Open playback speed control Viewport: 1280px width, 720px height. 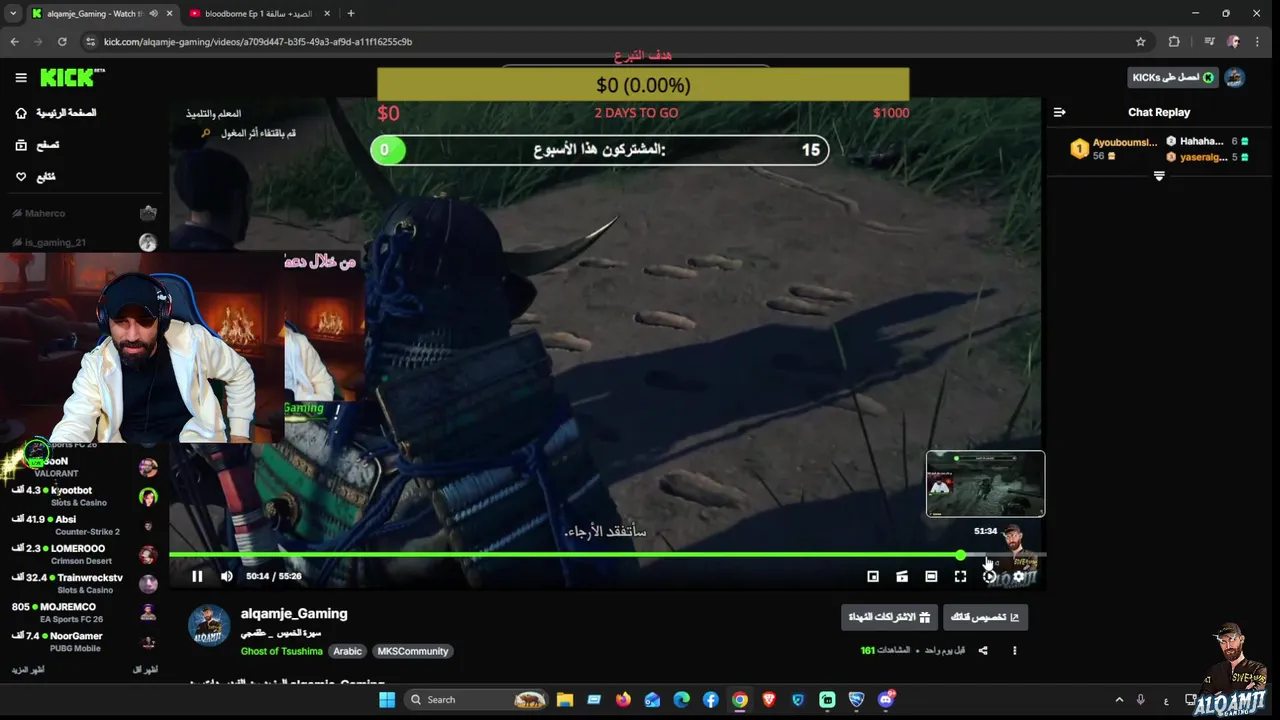tap(989, 576)
